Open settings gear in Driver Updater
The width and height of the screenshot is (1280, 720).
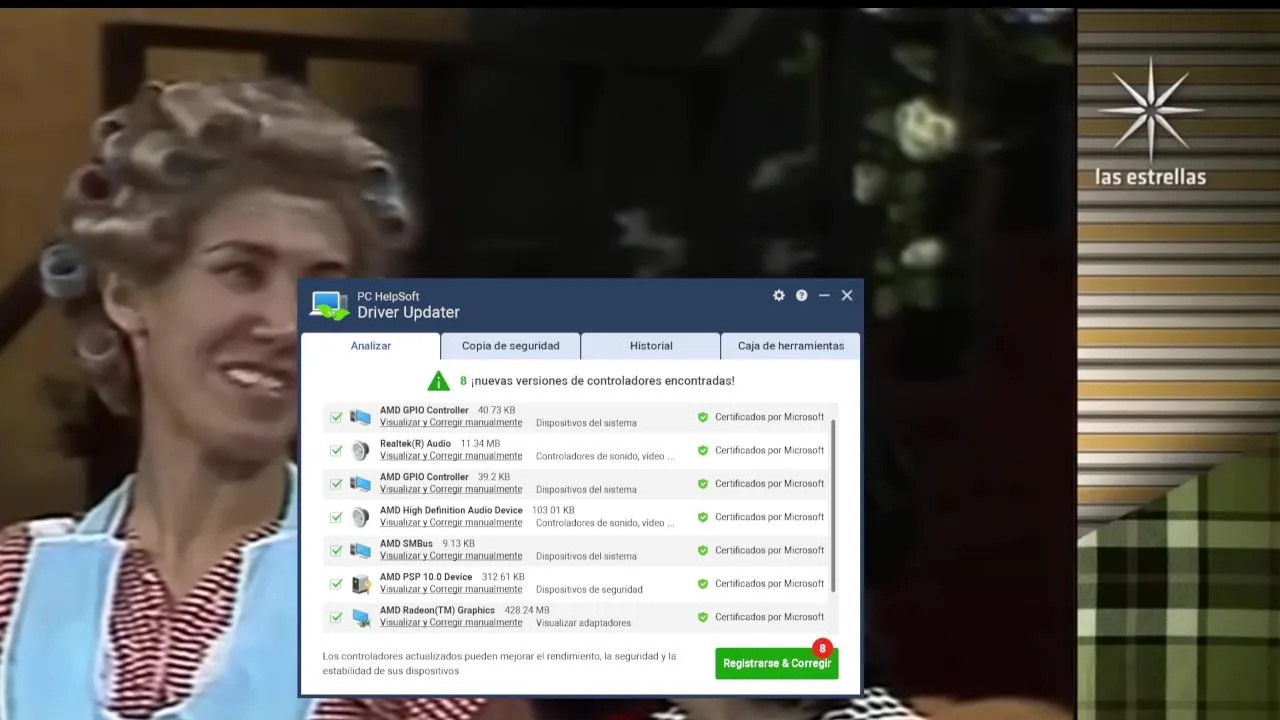(x=779, y=295)
